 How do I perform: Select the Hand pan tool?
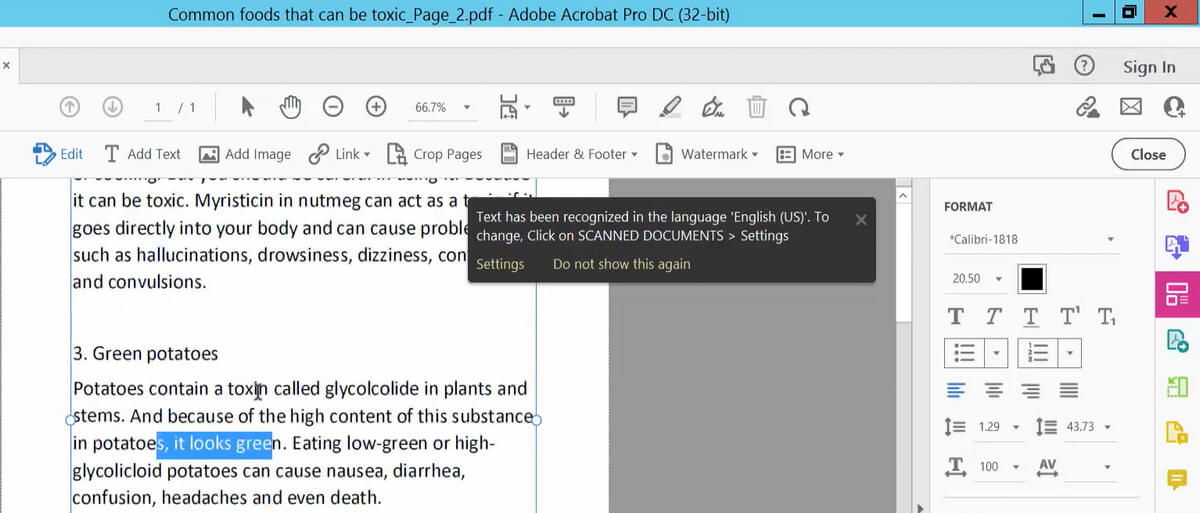point(290,106)
